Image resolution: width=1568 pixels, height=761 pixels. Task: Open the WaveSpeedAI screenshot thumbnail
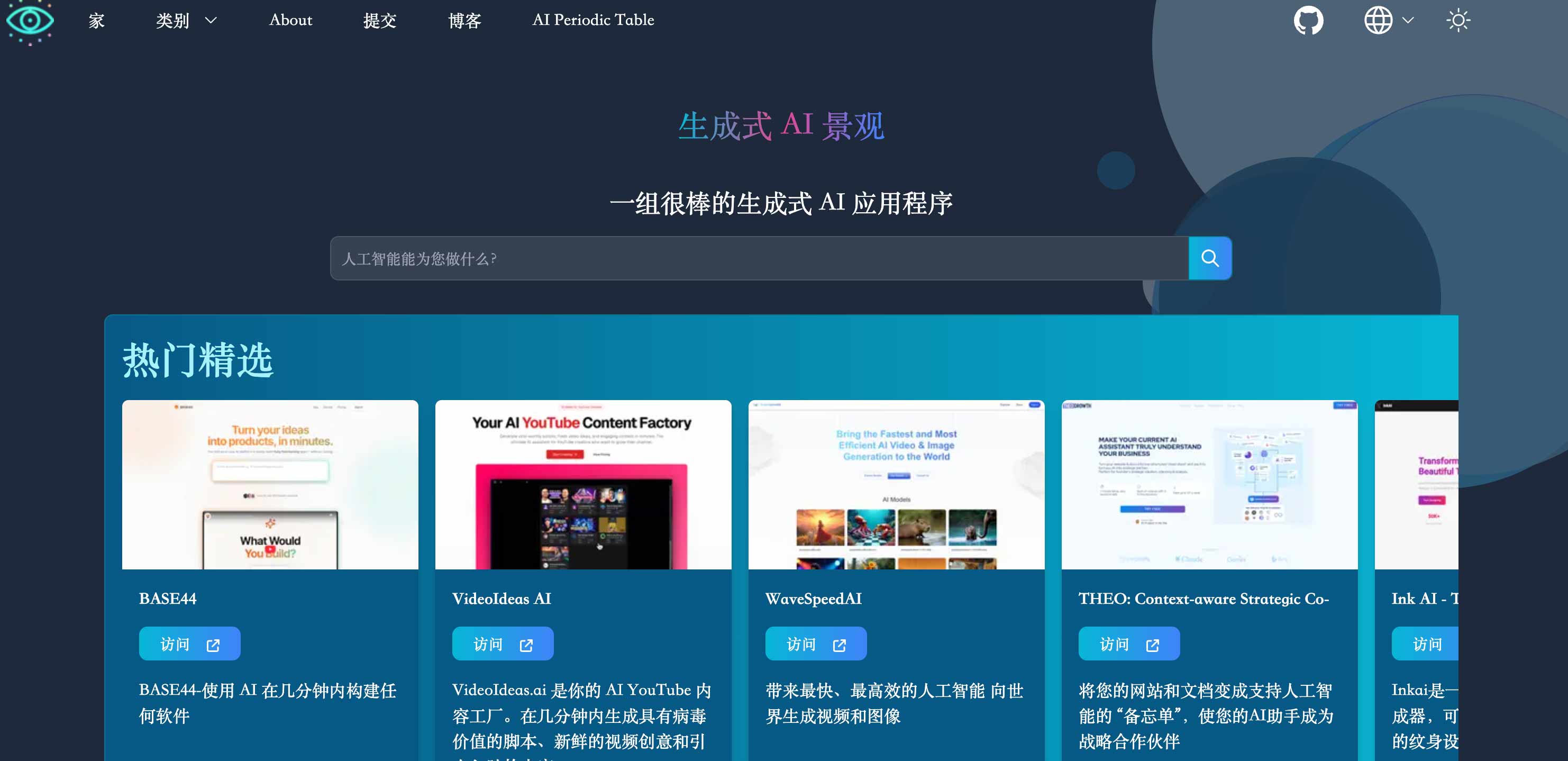click(x=897, y=485)
